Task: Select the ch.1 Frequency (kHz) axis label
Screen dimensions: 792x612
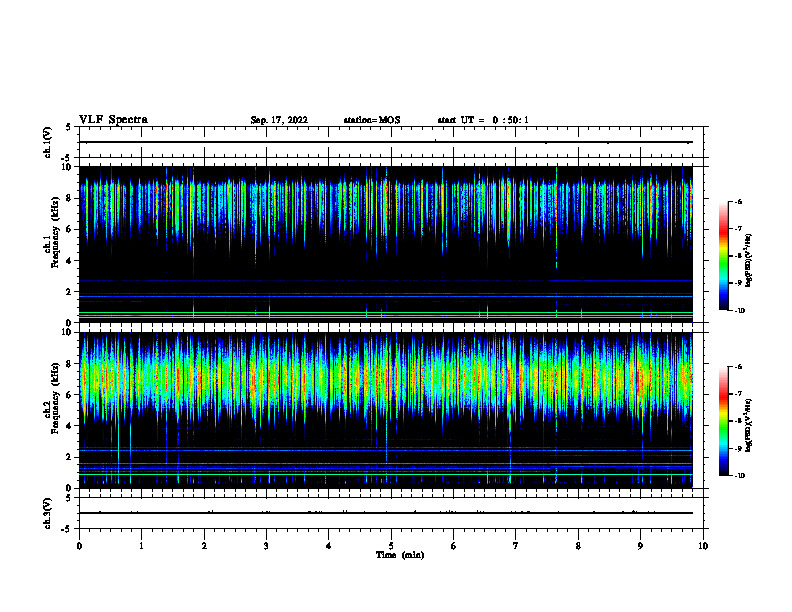Action: point(52,233)
